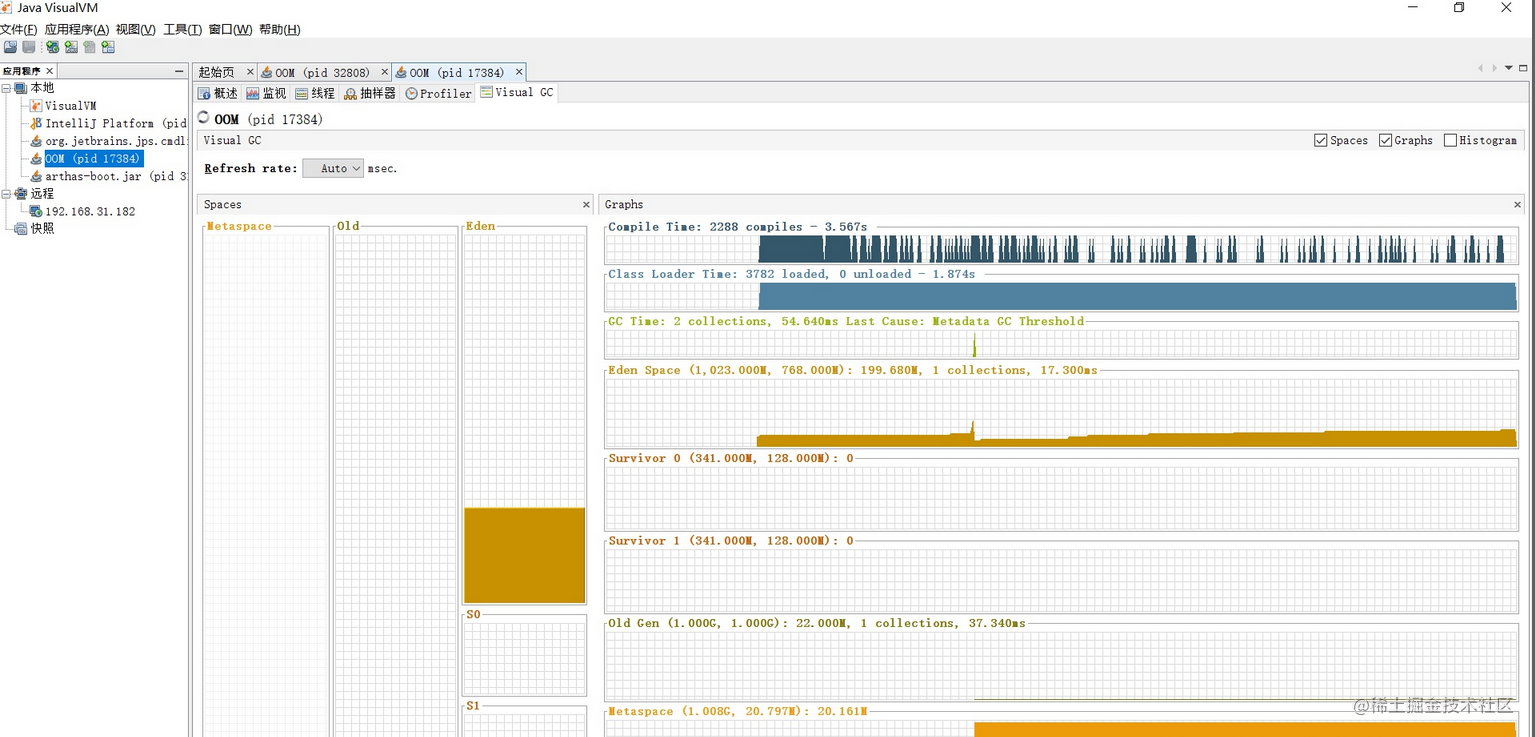Close the Graphs panel

(1517, 204)
